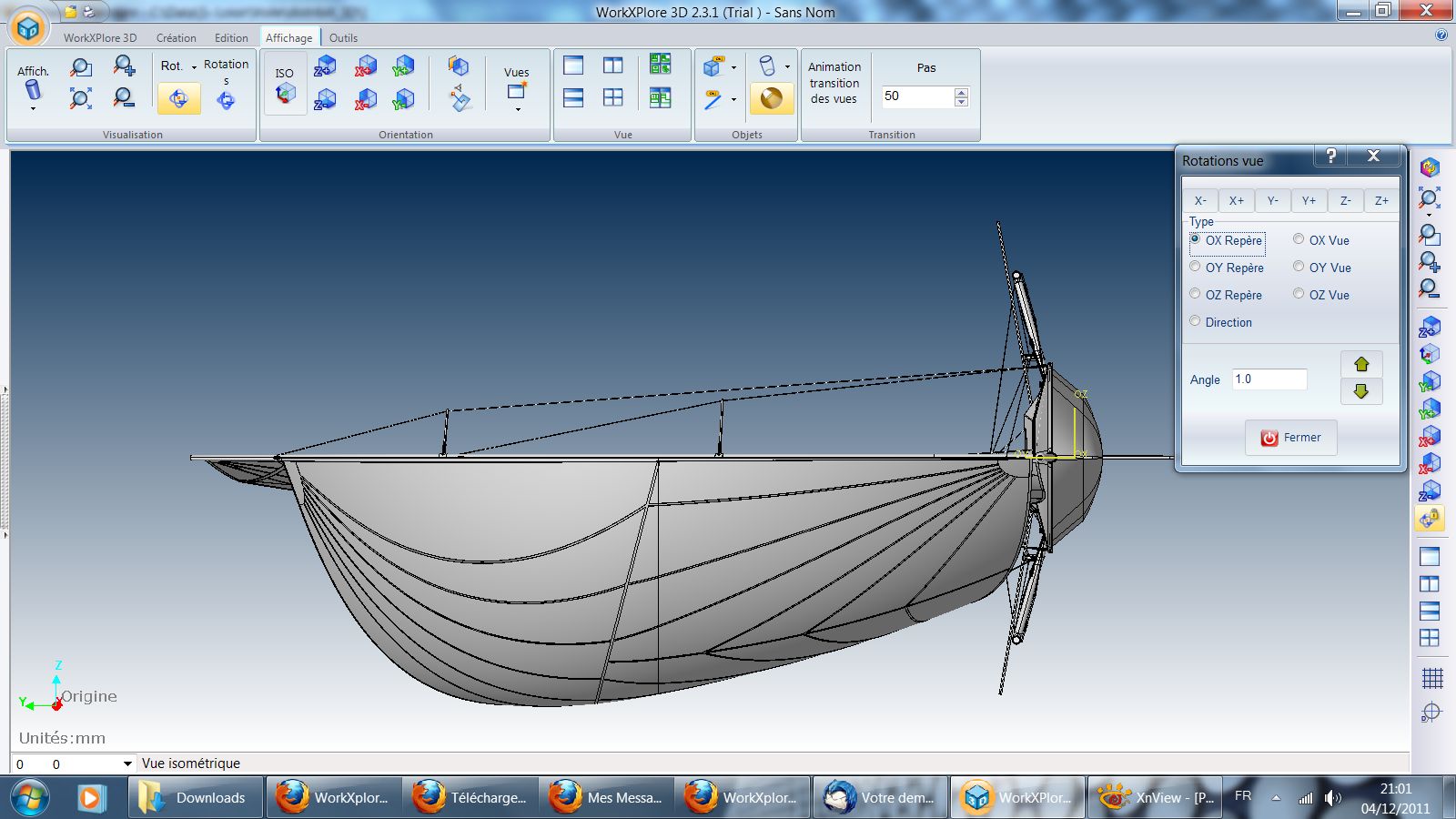Select the Direction radio option
Screen dimensions: 1456x819
click(x=1196, y=321)
